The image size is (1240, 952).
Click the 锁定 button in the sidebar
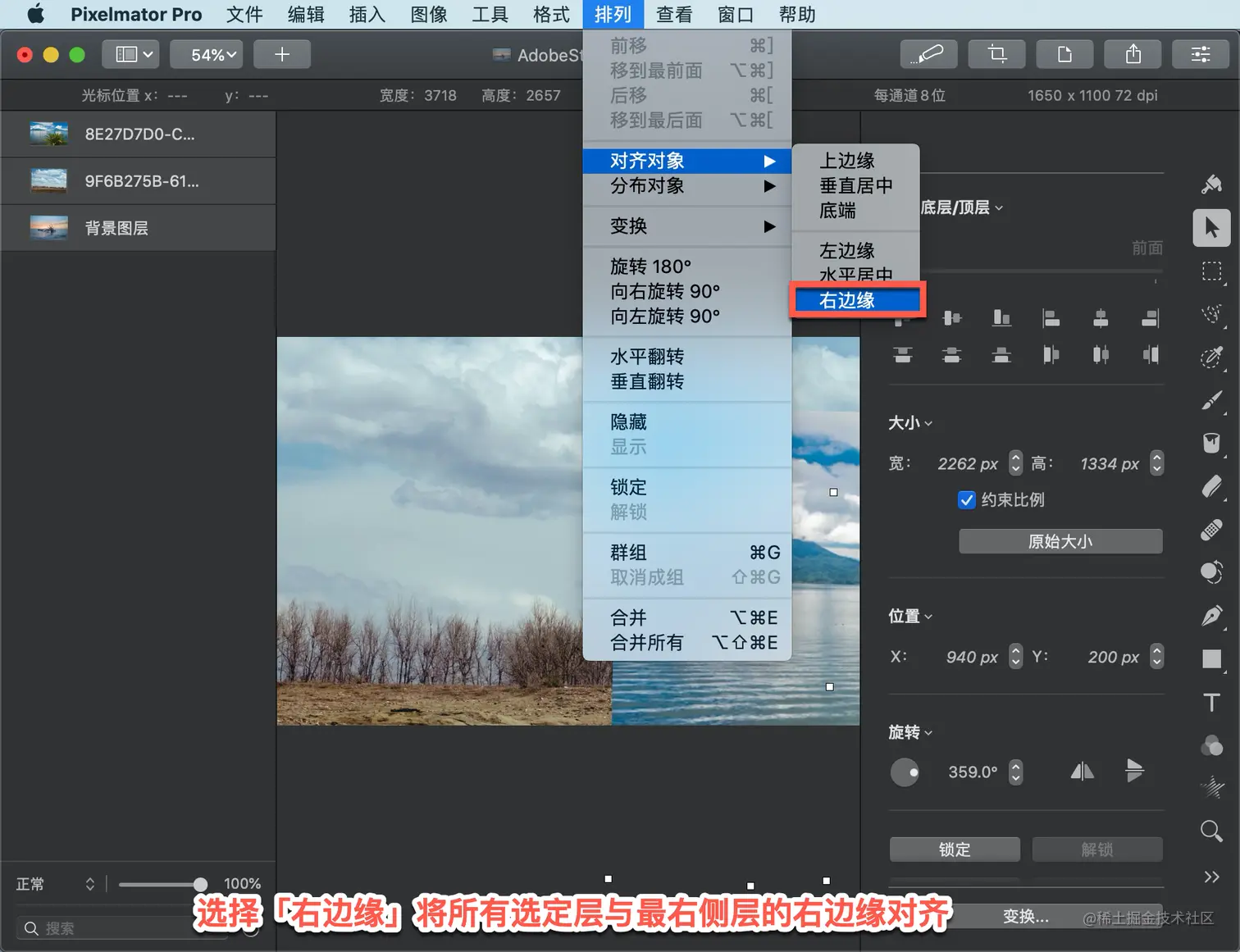coord(955,850)
